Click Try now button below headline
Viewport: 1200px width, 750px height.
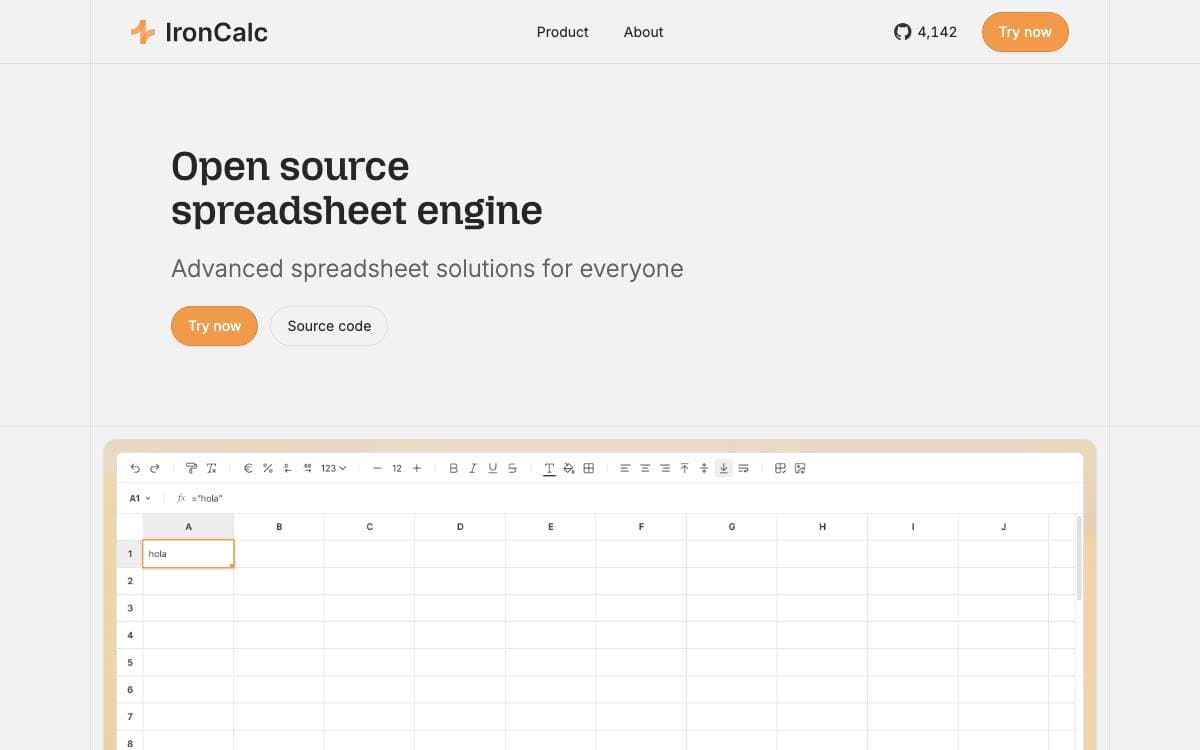[x=214, y=326]
